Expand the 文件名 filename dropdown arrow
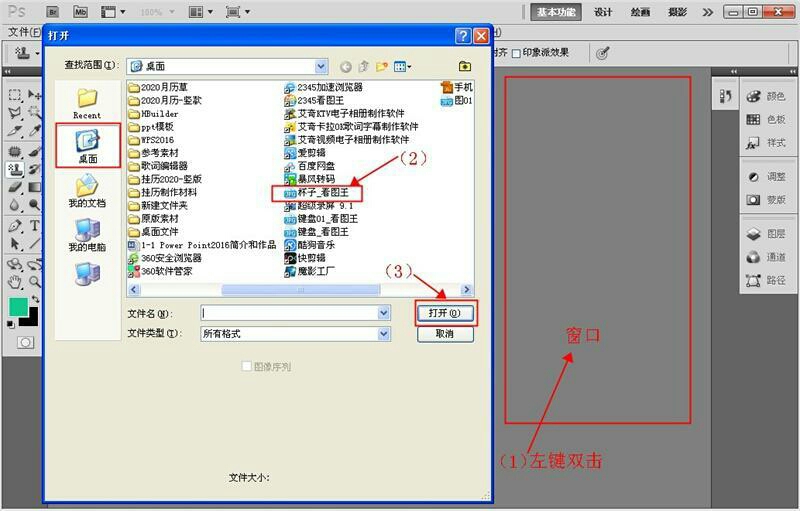Image resolution: width=800 pixels, height=511 pixels. tap(384, 313)
